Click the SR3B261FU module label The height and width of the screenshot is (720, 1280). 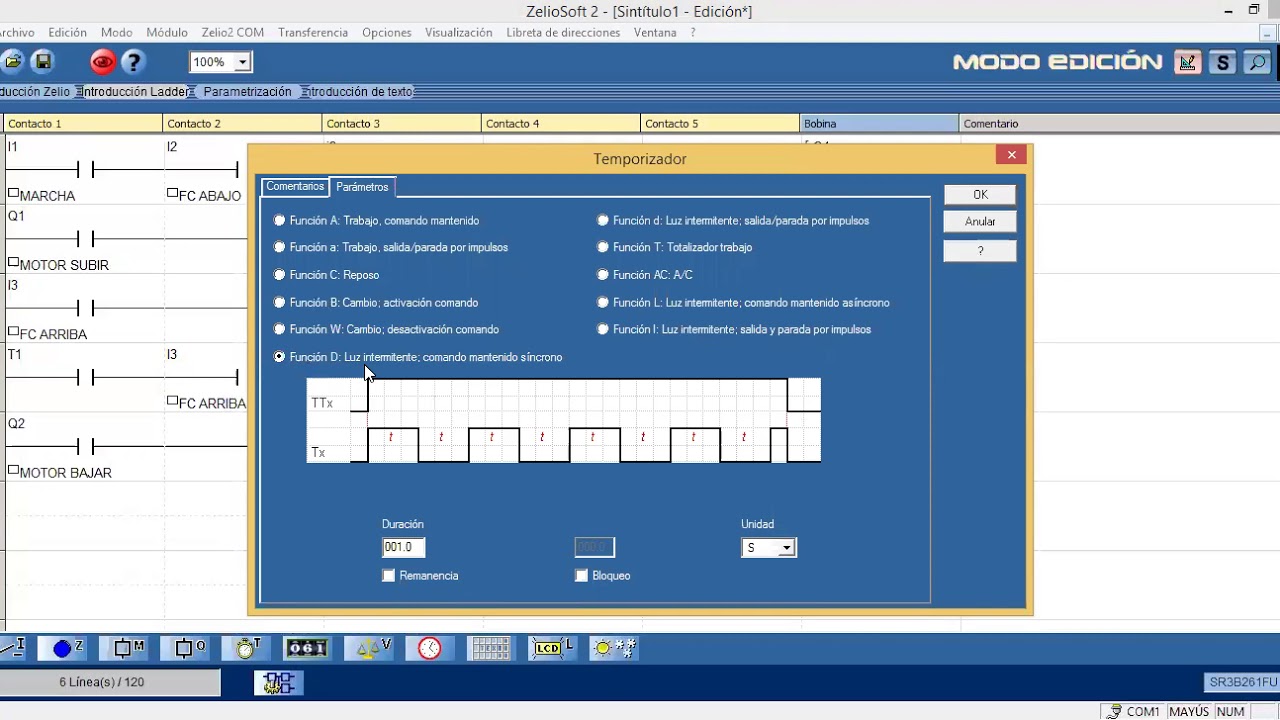(x=1243, y=683)
